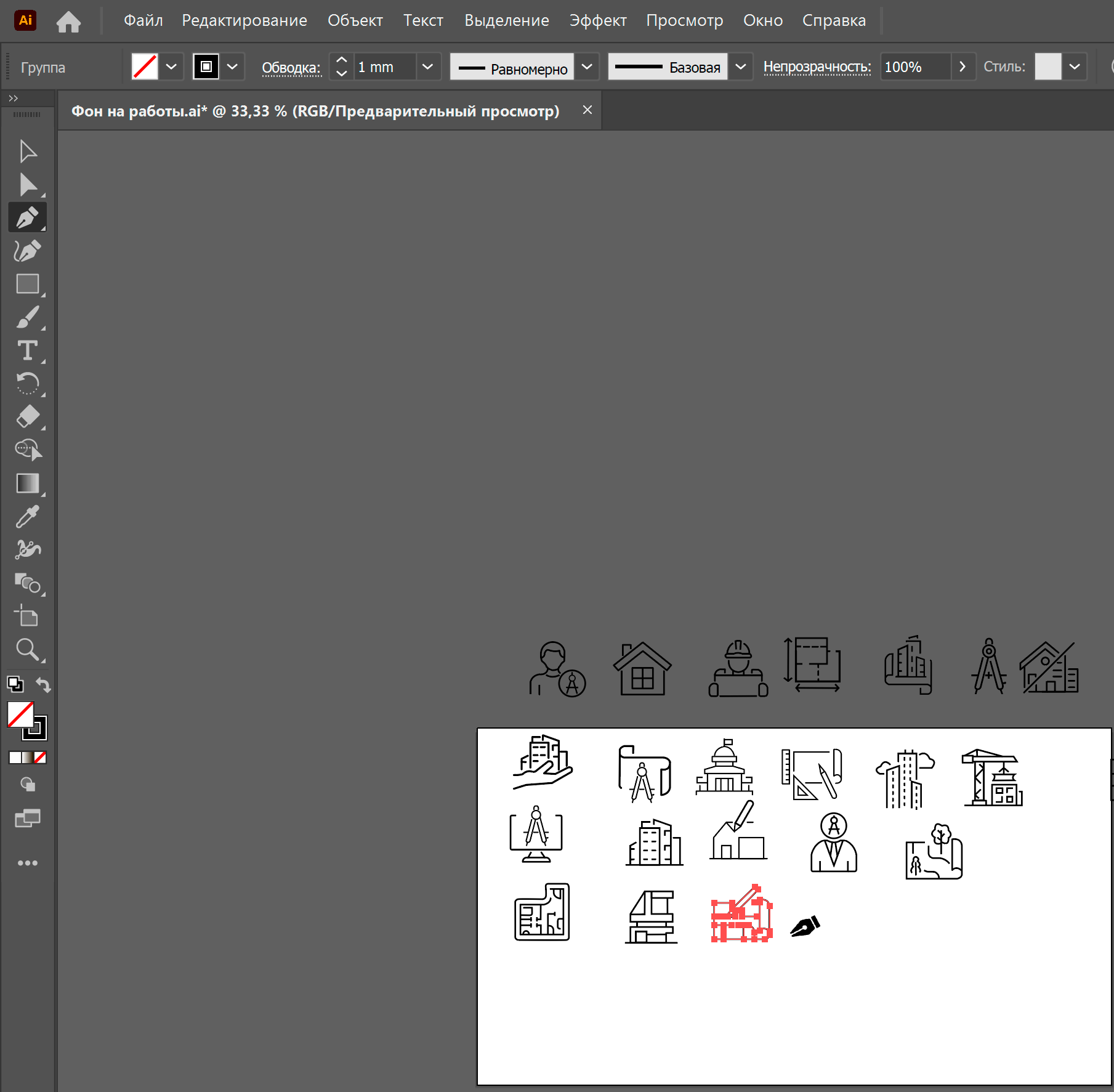The height and width of the screenshot is (1092, 1114).
Task: Select the Type tool
Action: pyautogui.click(x=28, y=350)
